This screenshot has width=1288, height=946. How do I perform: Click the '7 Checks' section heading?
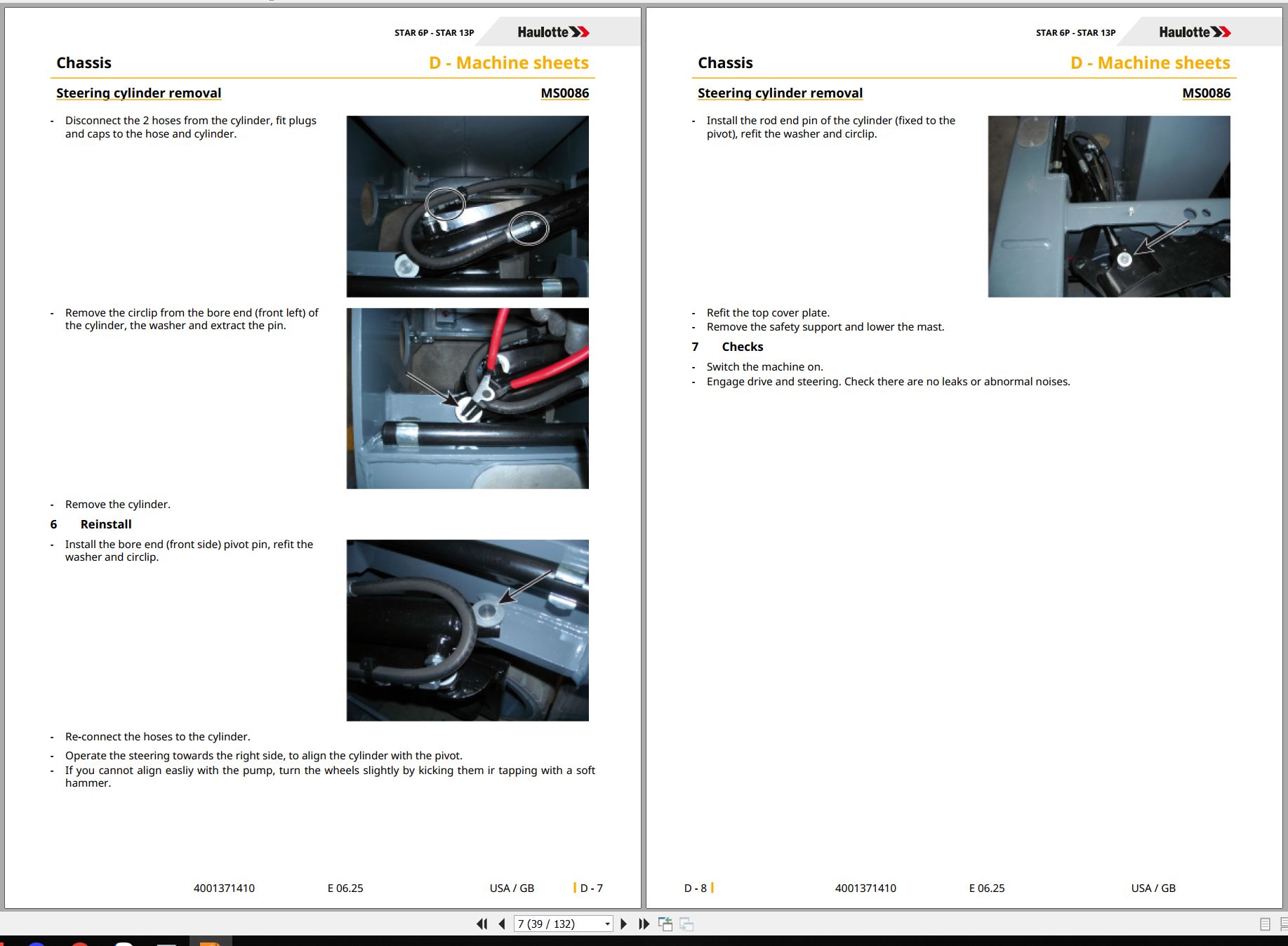(x=727, y=347)
